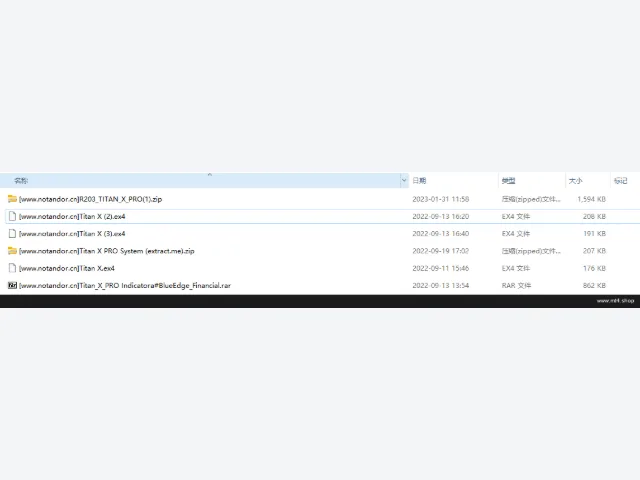Sort by the 标记 tag column header
640x480 pixels.
click(620, 180)
